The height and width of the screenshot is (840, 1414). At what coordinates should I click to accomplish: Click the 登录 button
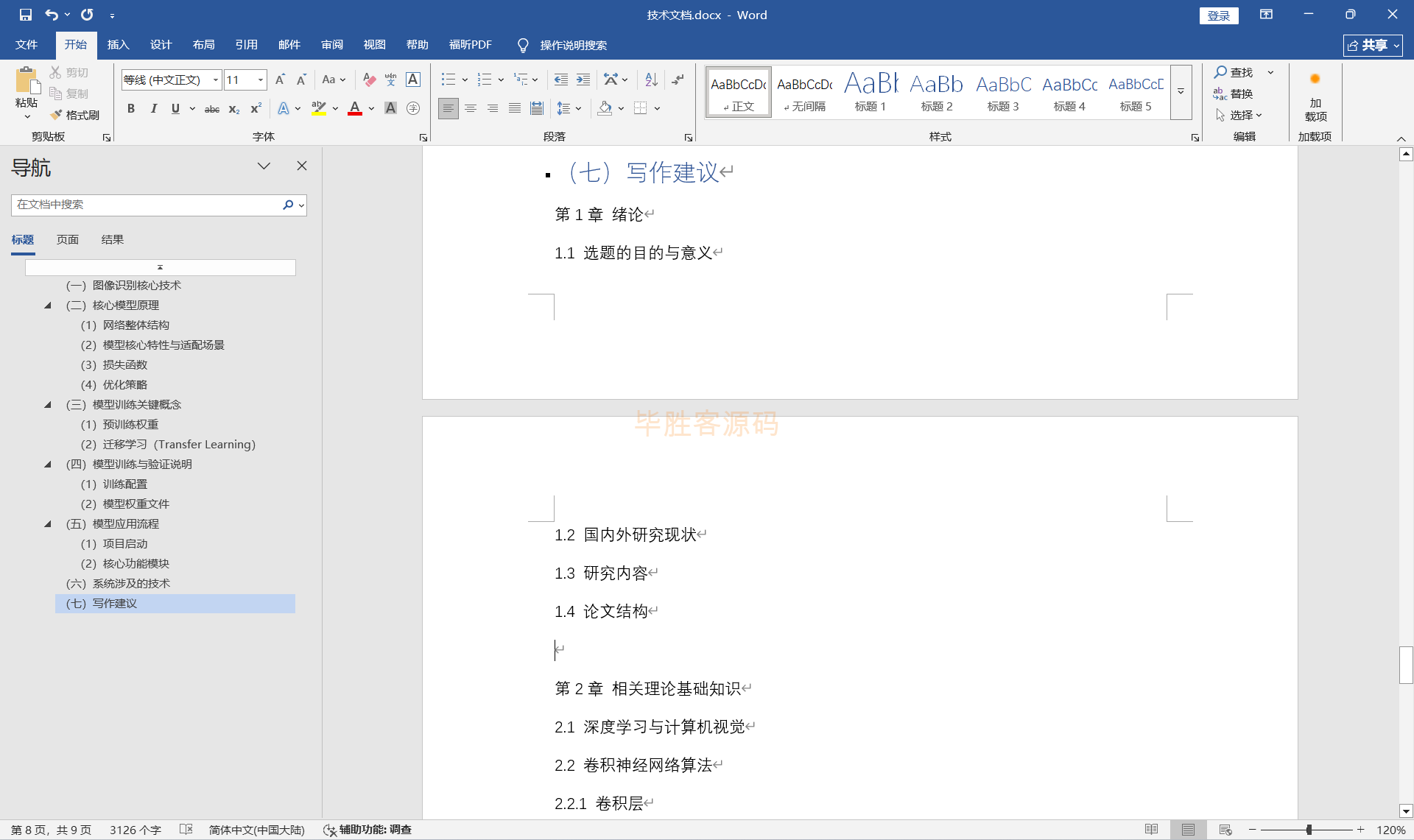[1218, 15]
